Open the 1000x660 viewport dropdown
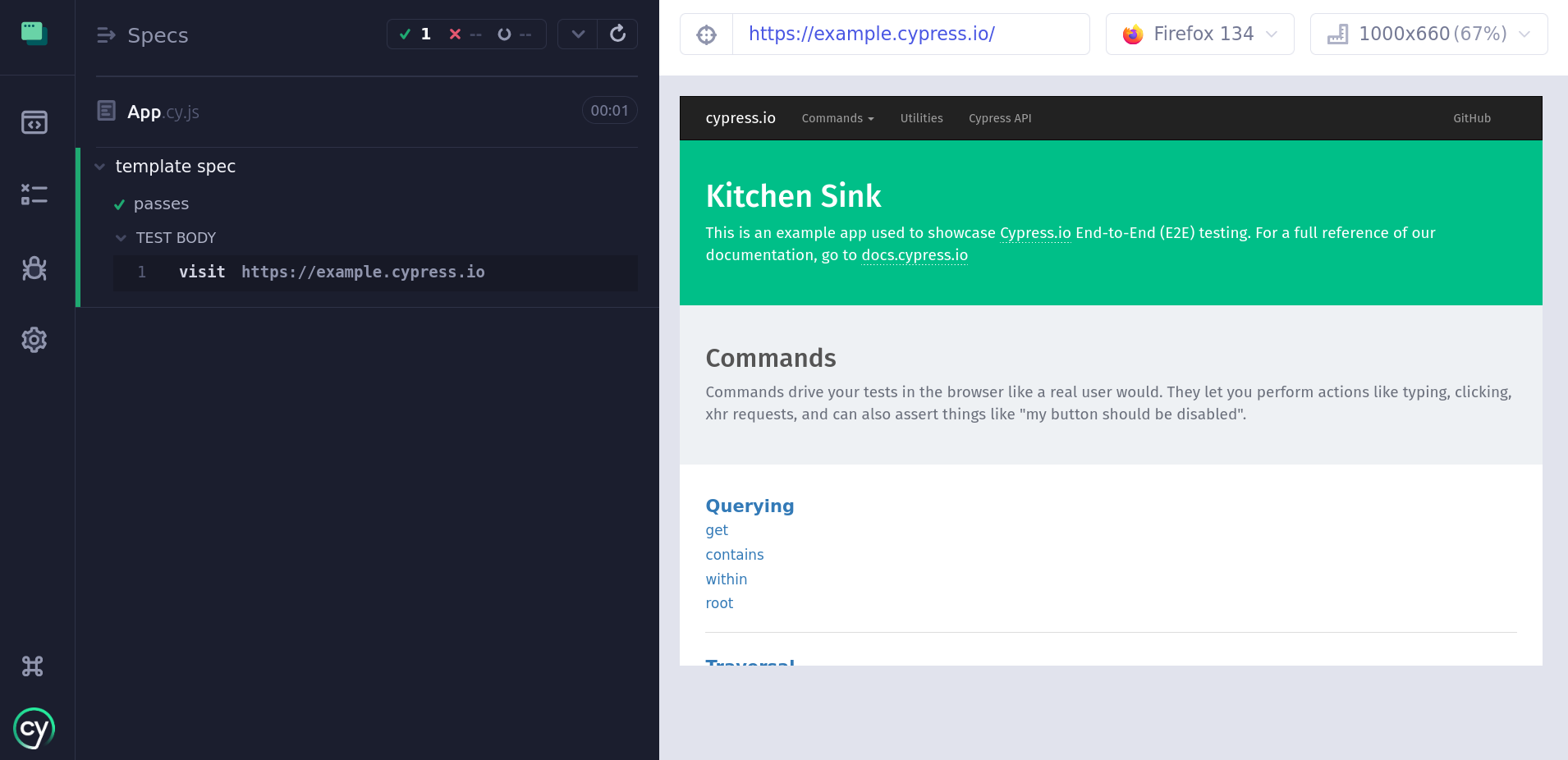The width and height of the screenshot is (1568, 760). coord(1429,34)
